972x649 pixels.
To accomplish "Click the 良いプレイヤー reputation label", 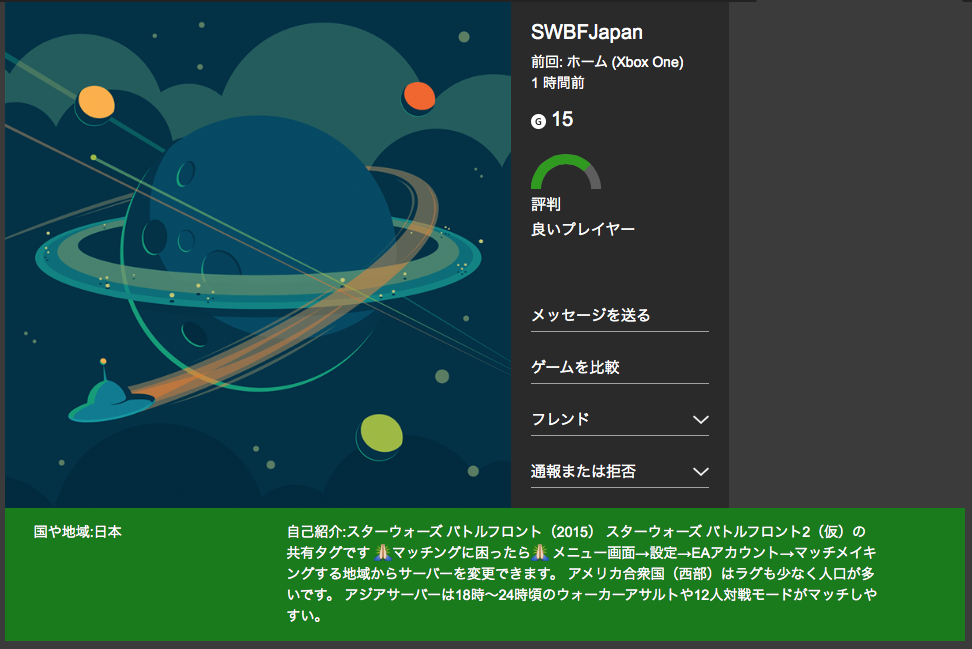I will pos(582,229).
